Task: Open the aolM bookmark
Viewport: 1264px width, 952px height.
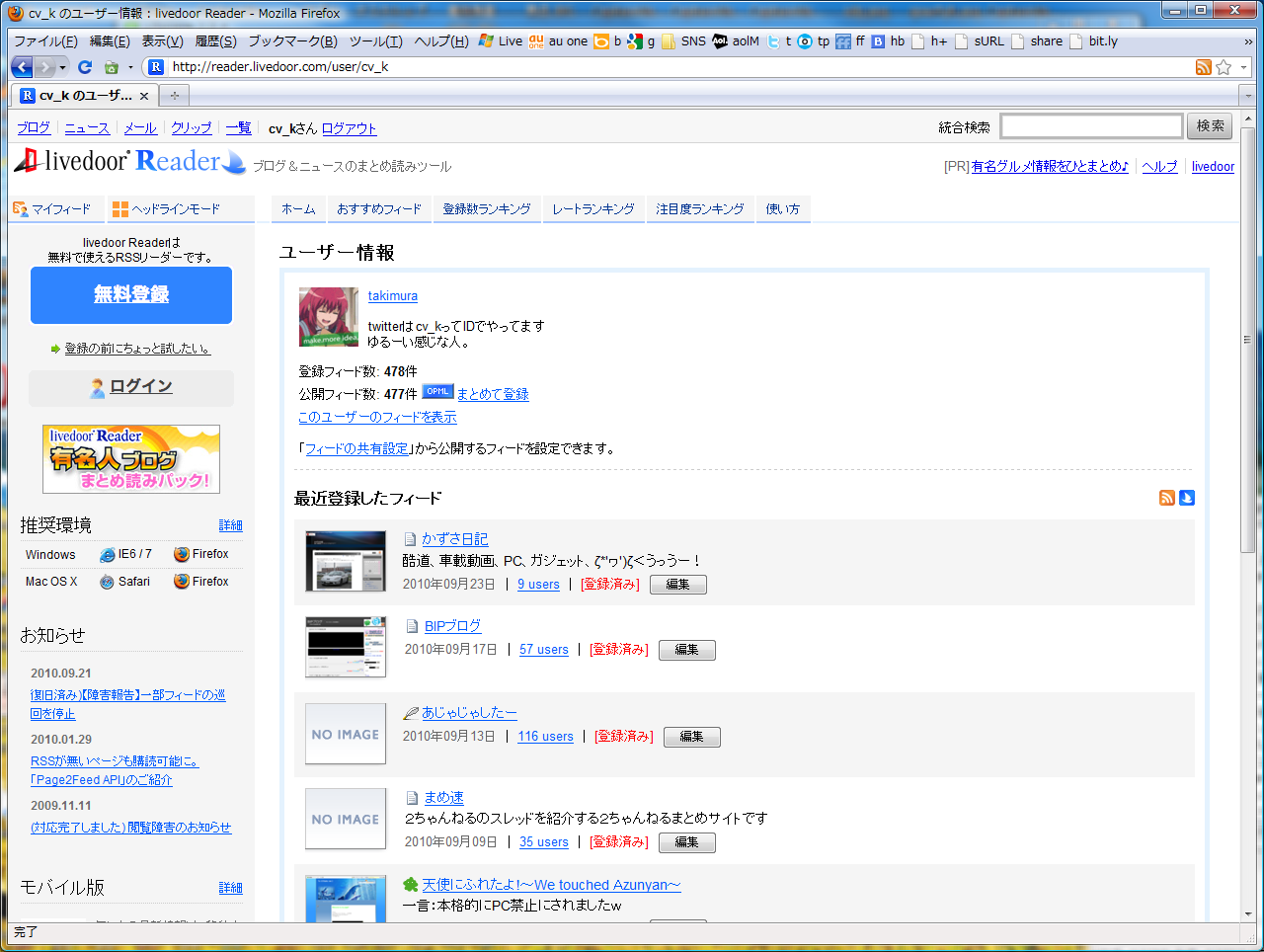Action: click(x=736, y=41)
